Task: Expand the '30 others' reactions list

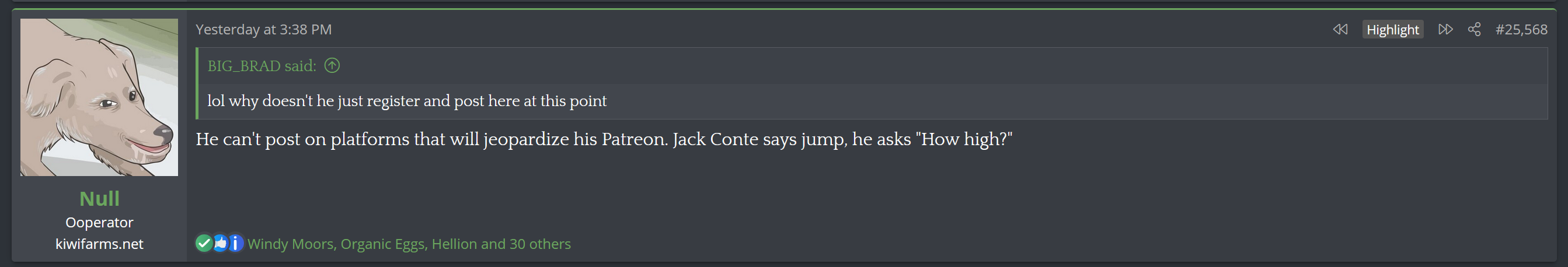Action: point(540,244)
